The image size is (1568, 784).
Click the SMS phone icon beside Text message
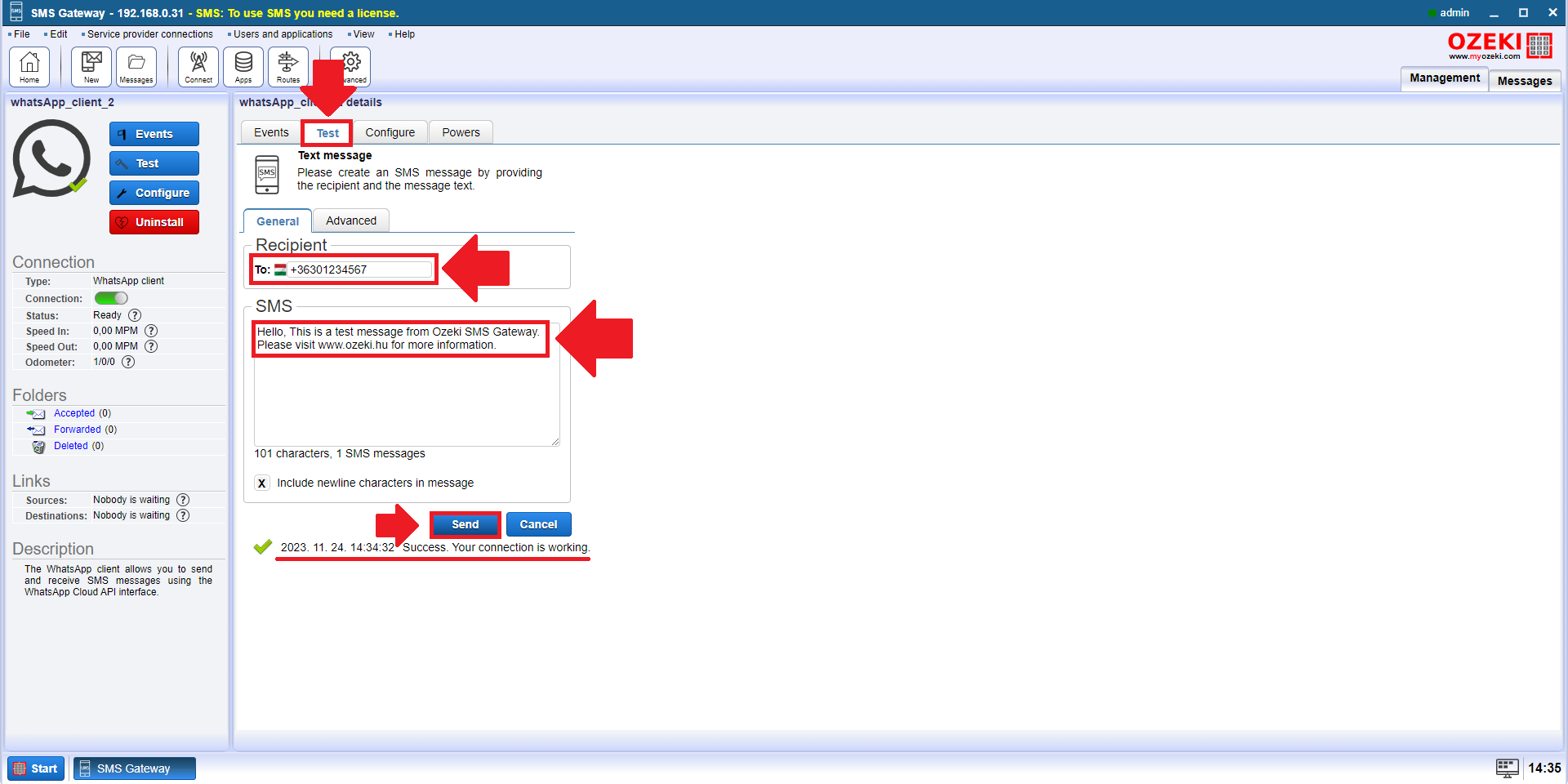point(267,174)
